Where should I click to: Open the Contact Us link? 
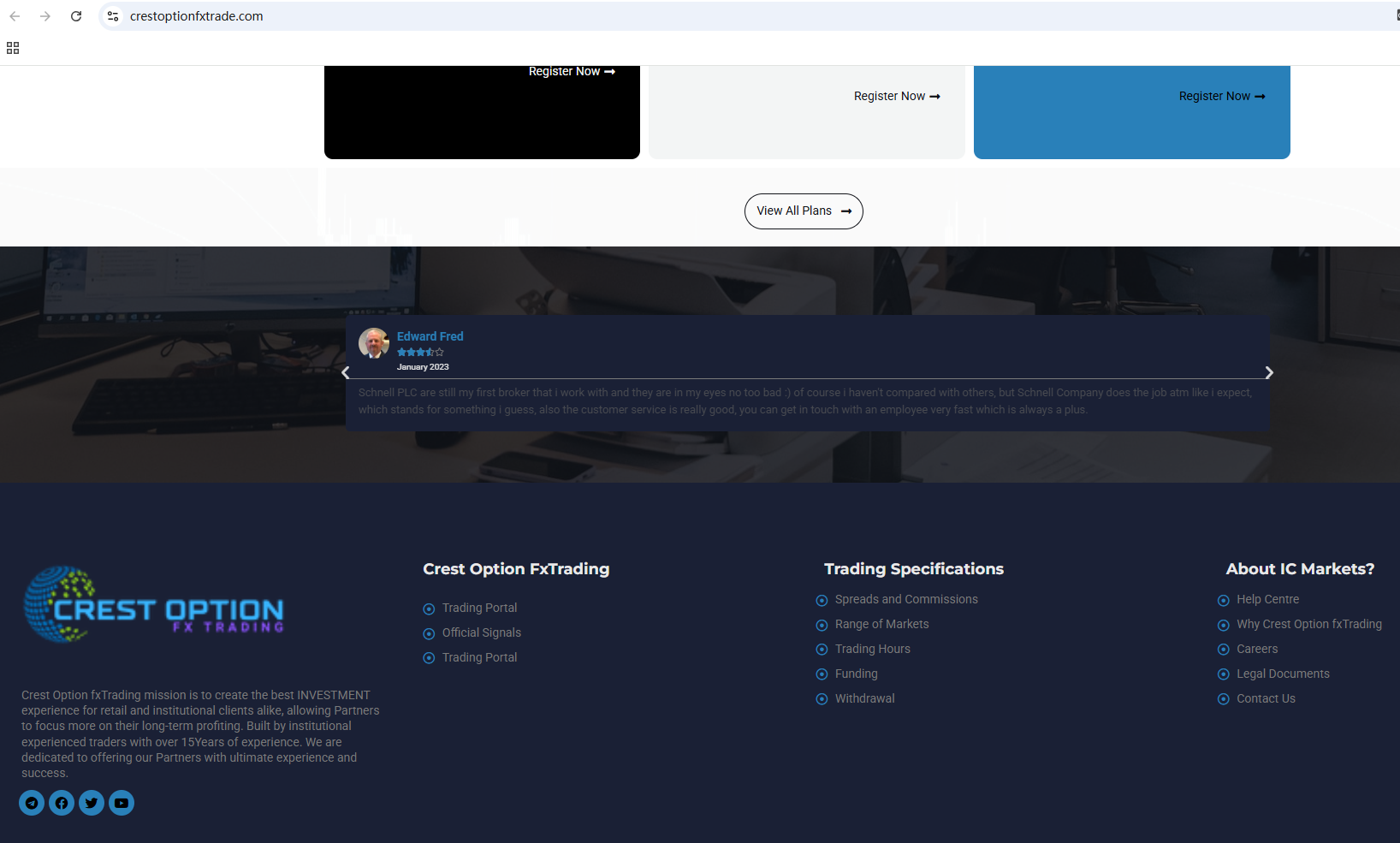coord(1266,698)
